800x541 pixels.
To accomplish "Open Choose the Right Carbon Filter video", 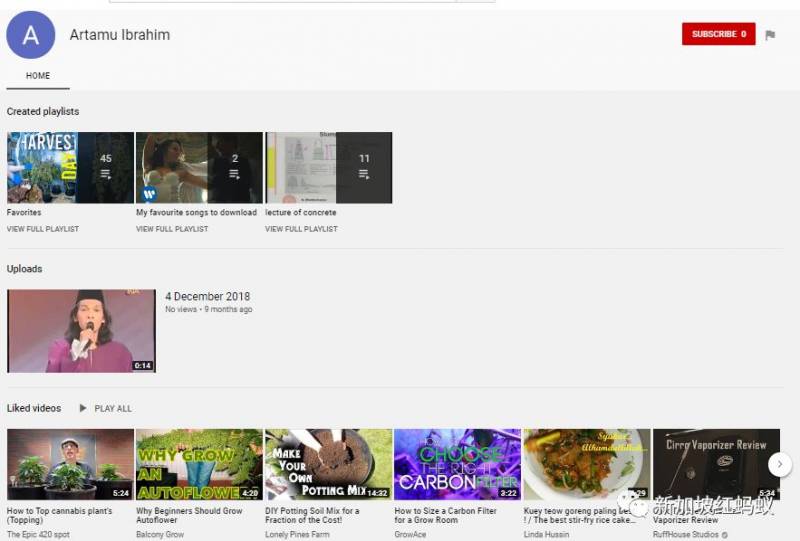I will [457, 465].
